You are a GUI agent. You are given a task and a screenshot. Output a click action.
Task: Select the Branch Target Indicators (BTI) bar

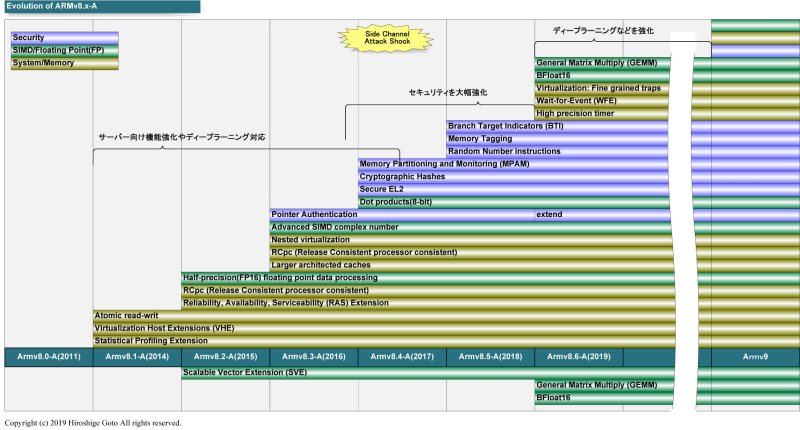coord(558,126)
